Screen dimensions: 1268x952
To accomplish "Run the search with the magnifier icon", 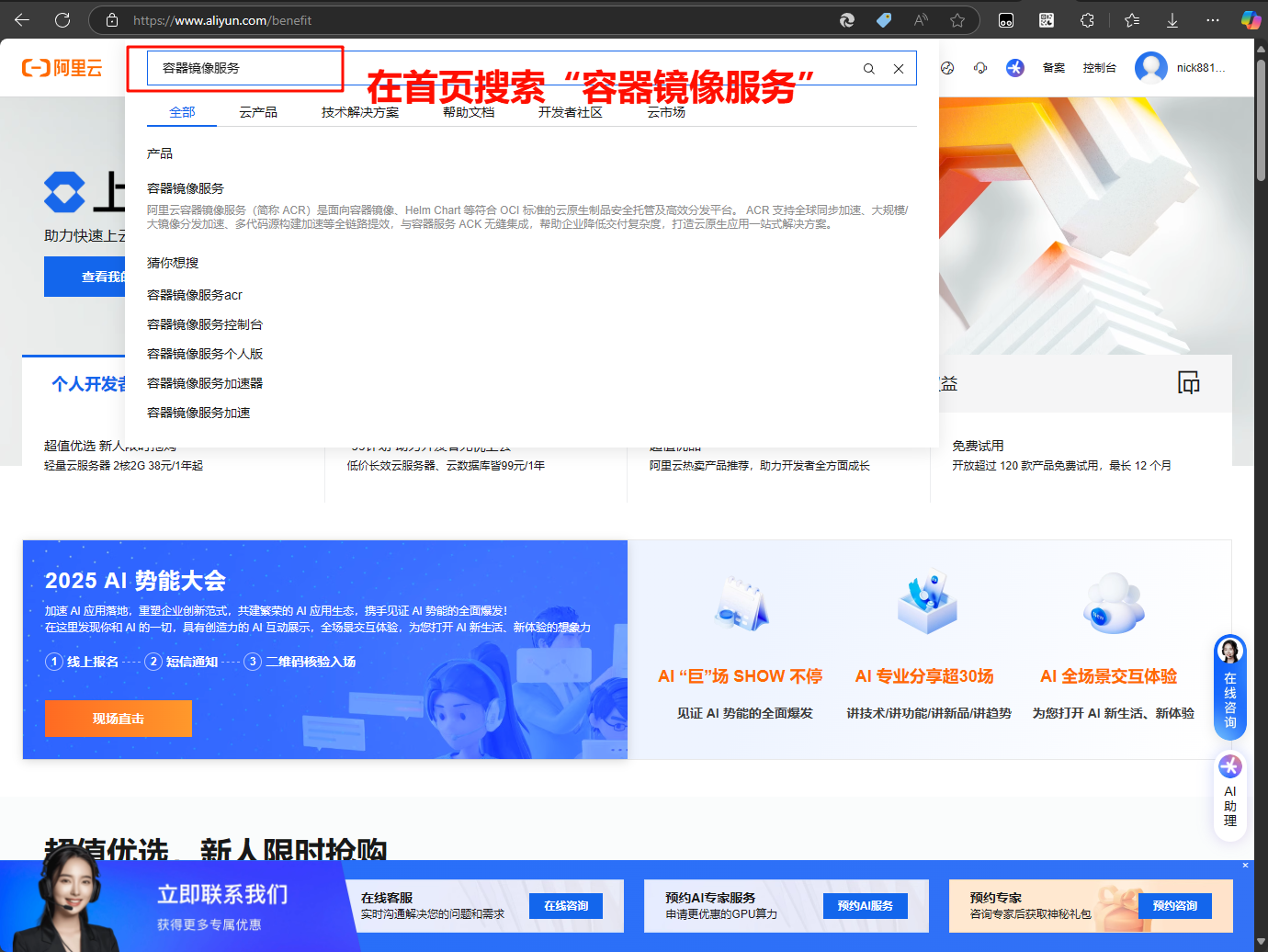I will click(x=868, y=69).
